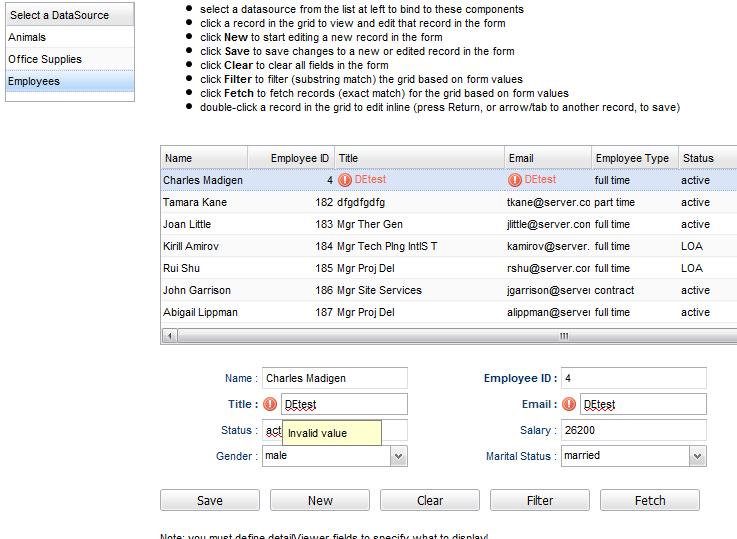Select Animals in the DataSource list
This screenshot has height=539, width=737.
[68, 37]
